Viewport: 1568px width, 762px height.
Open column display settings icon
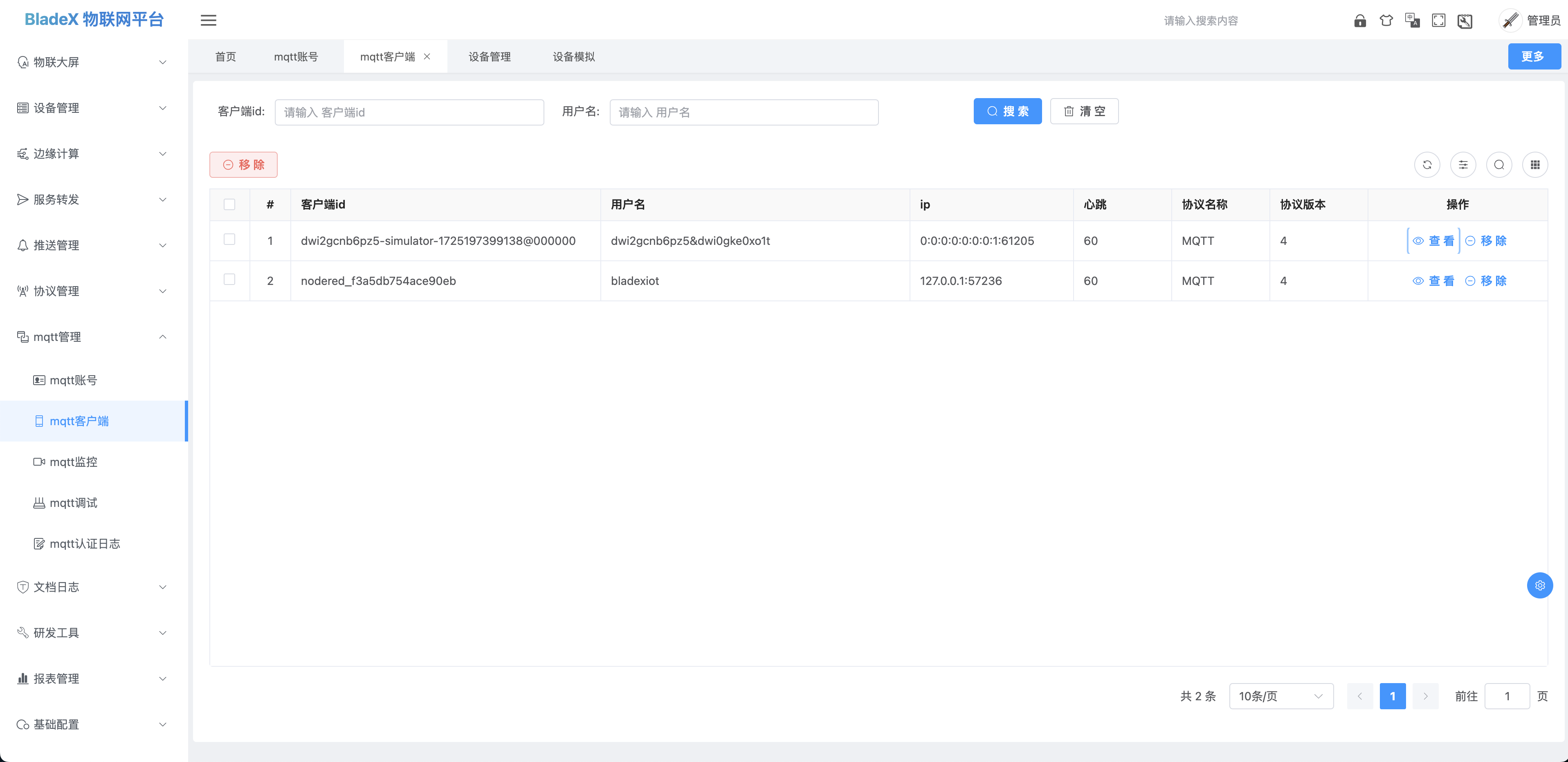pyautogui.click(x=1463, y=164)
